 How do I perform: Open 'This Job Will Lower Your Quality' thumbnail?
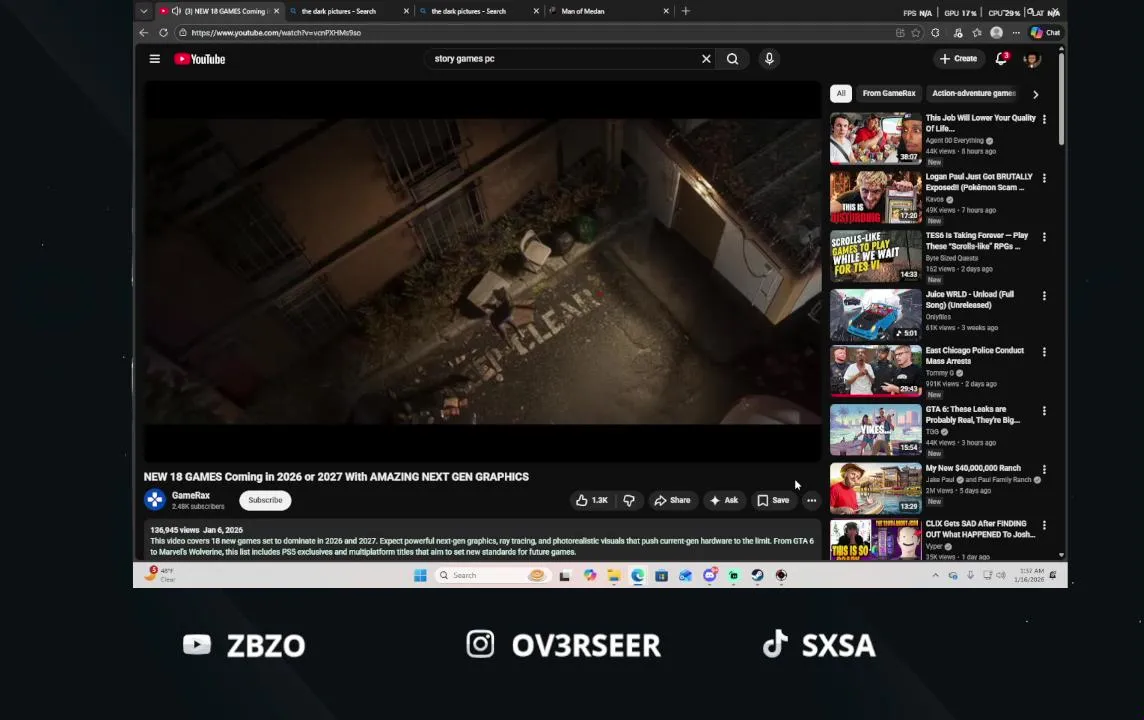876,138
